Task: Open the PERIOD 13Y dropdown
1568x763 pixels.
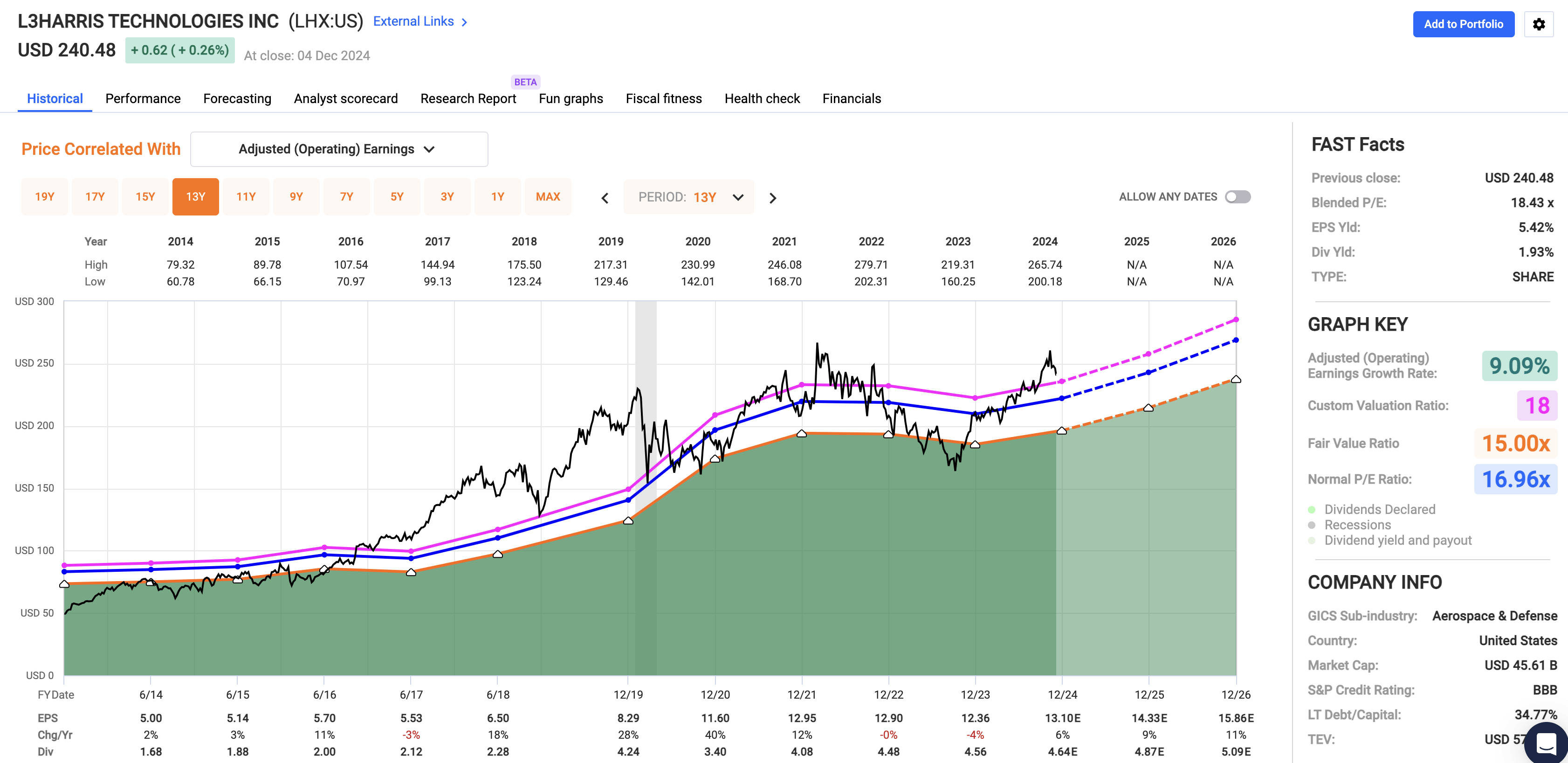Action: [x=689, y=197]
